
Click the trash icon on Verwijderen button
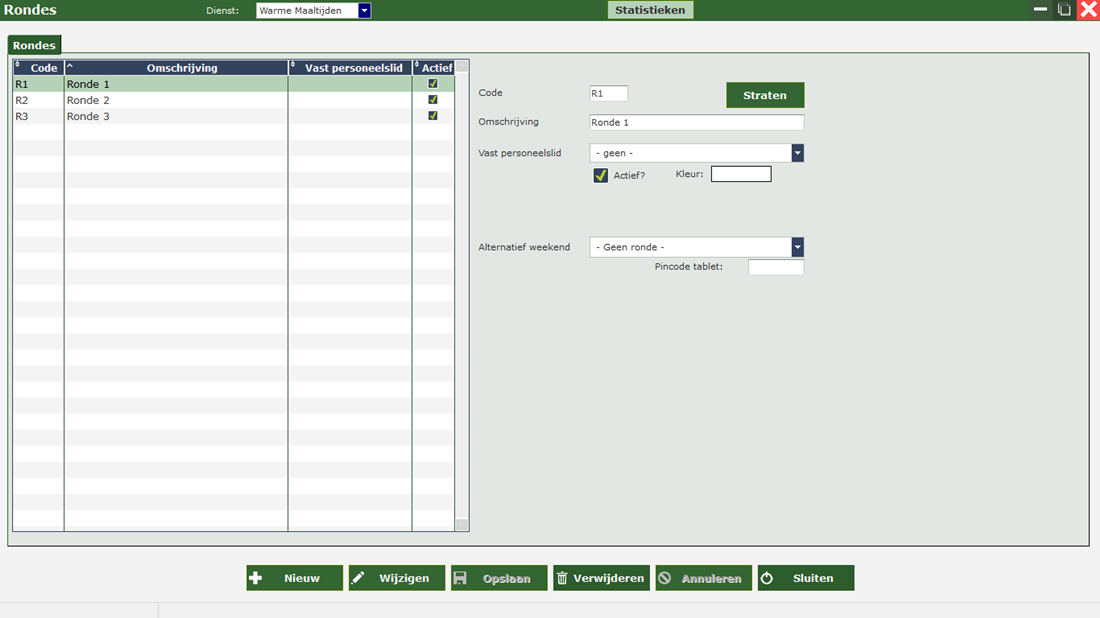pyautogui.click(x=562, y=578)
